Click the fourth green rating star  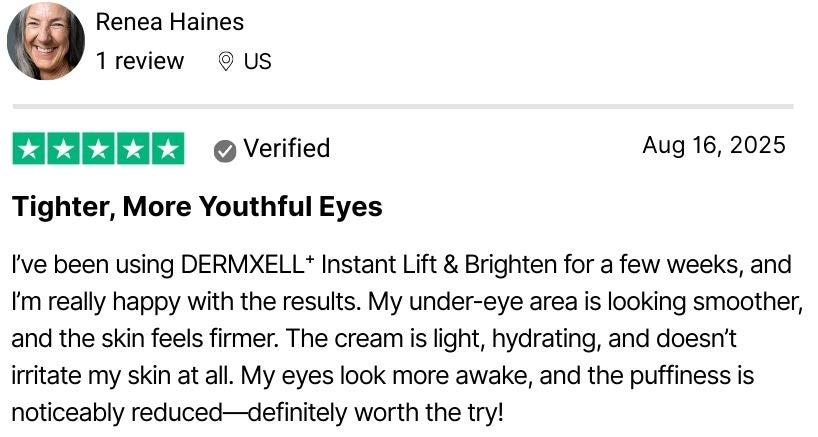pos(132,149)
